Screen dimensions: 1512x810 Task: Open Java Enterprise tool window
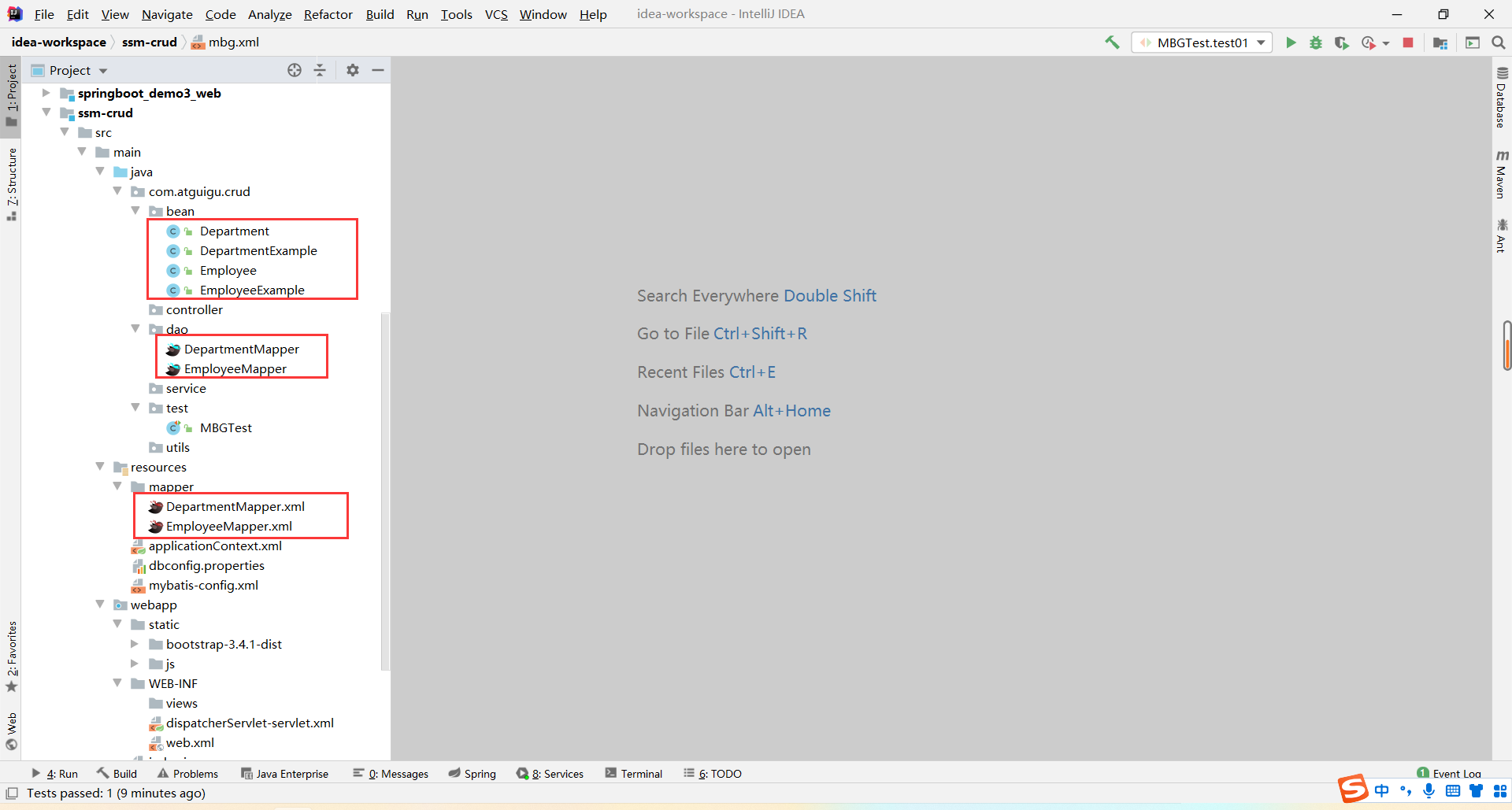pos(284,774)
